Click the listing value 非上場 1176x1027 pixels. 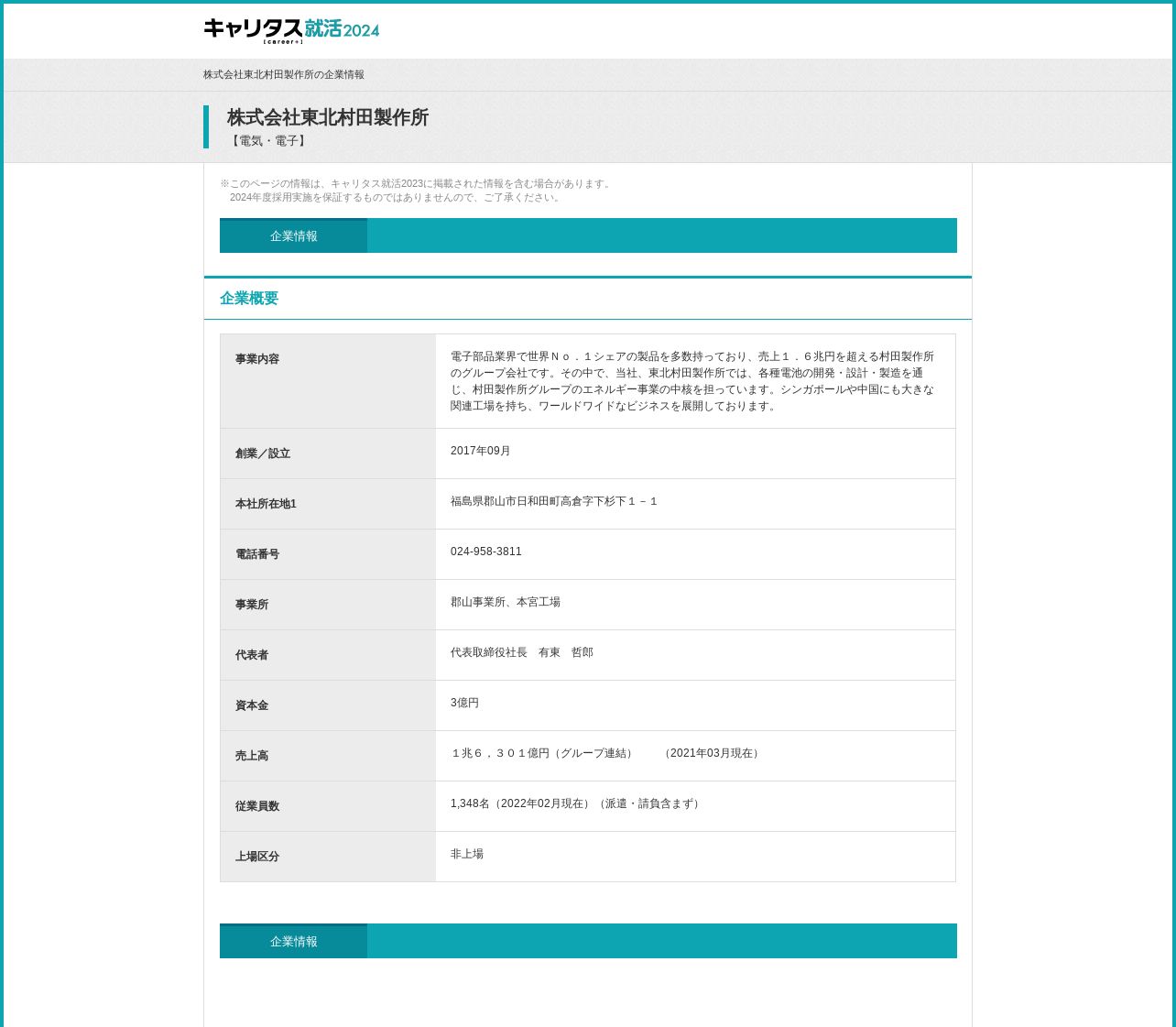467,854
